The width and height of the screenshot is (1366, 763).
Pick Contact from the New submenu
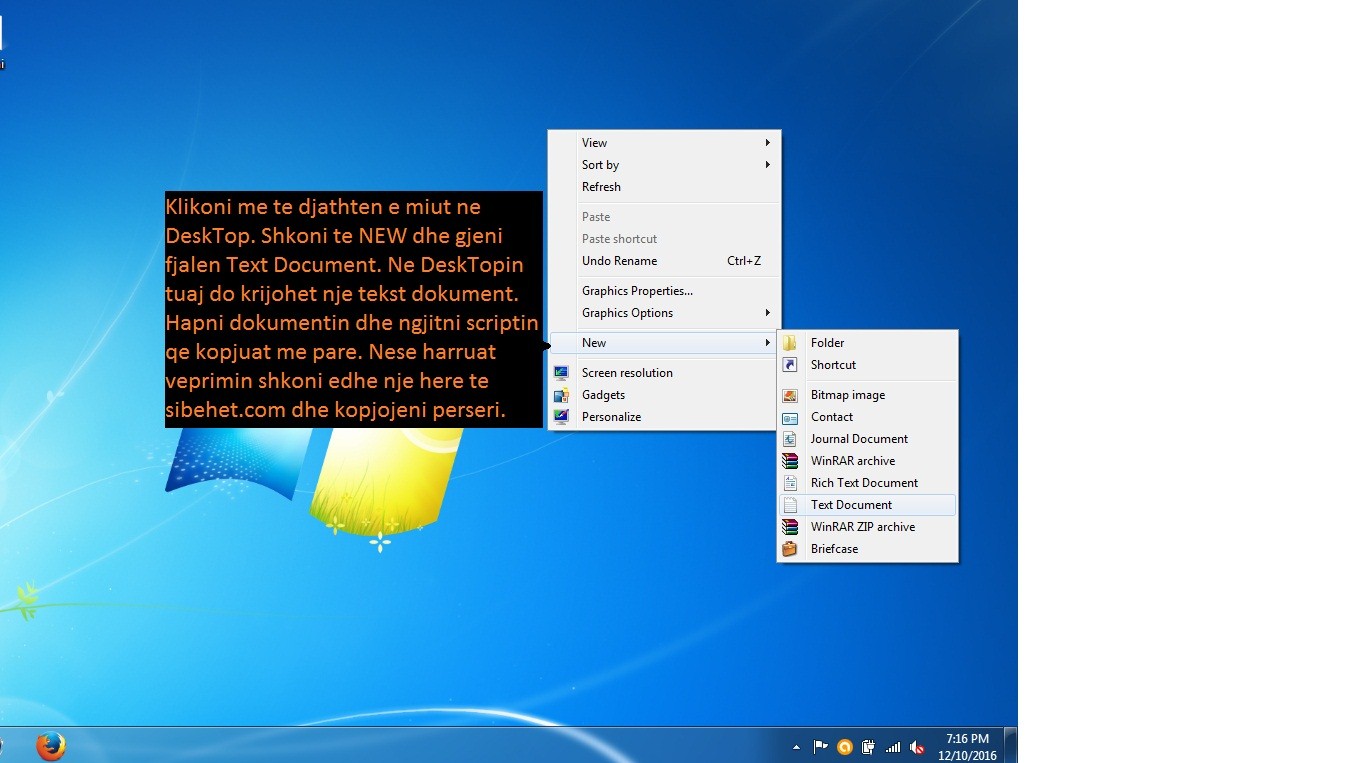pyautogui.click(x=867, y=417)
